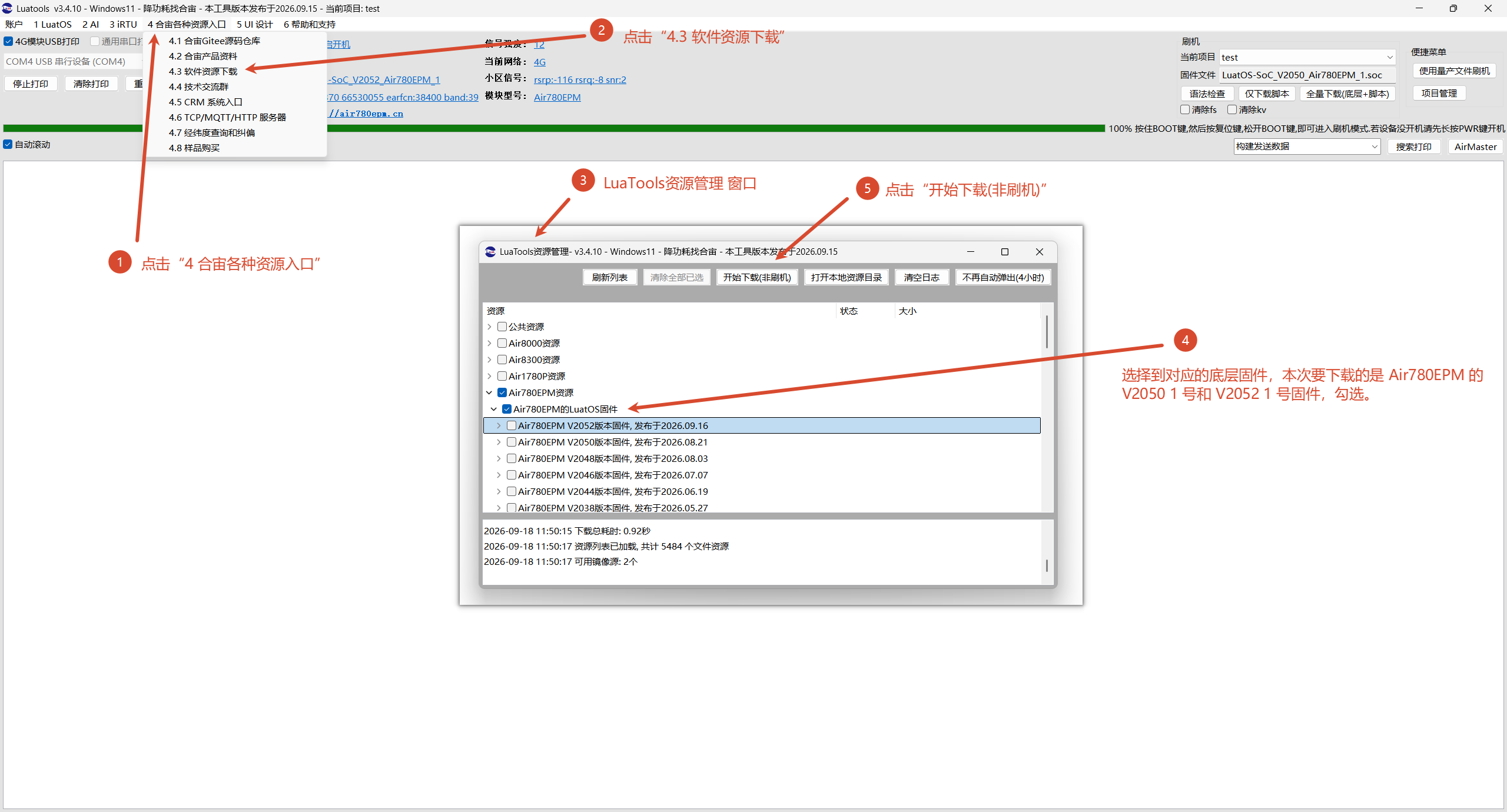Open the 6 帮助和支持 menu
The height and width of the screenshot is (812, 1507).
click(x=310, y=24)
